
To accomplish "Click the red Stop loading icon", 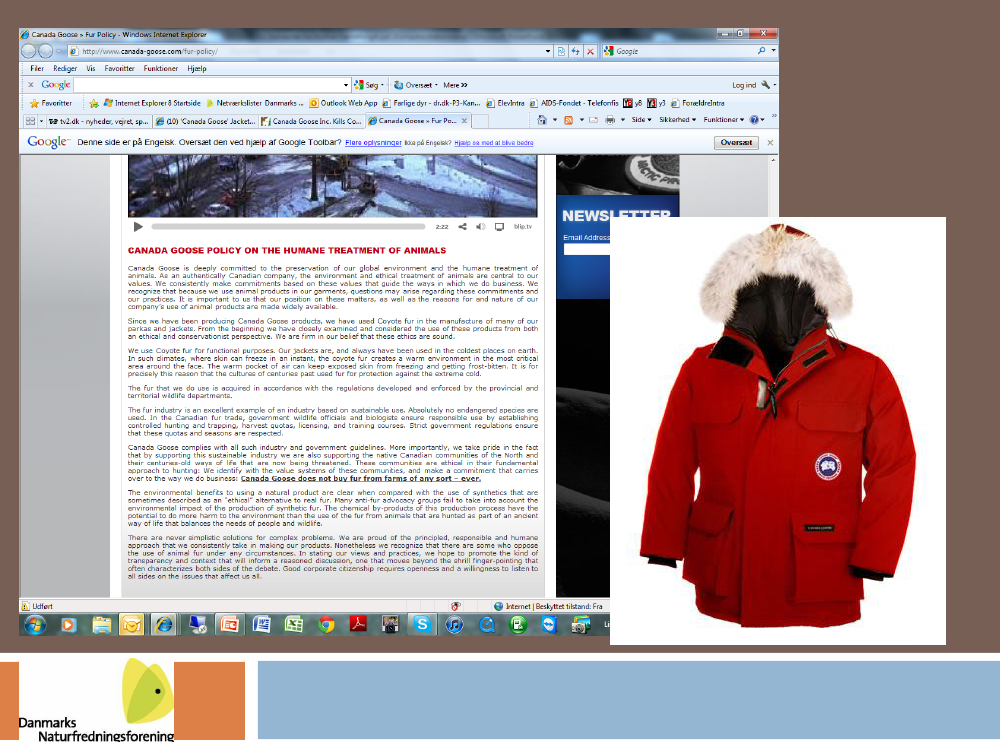I will [x=591, y=51].
